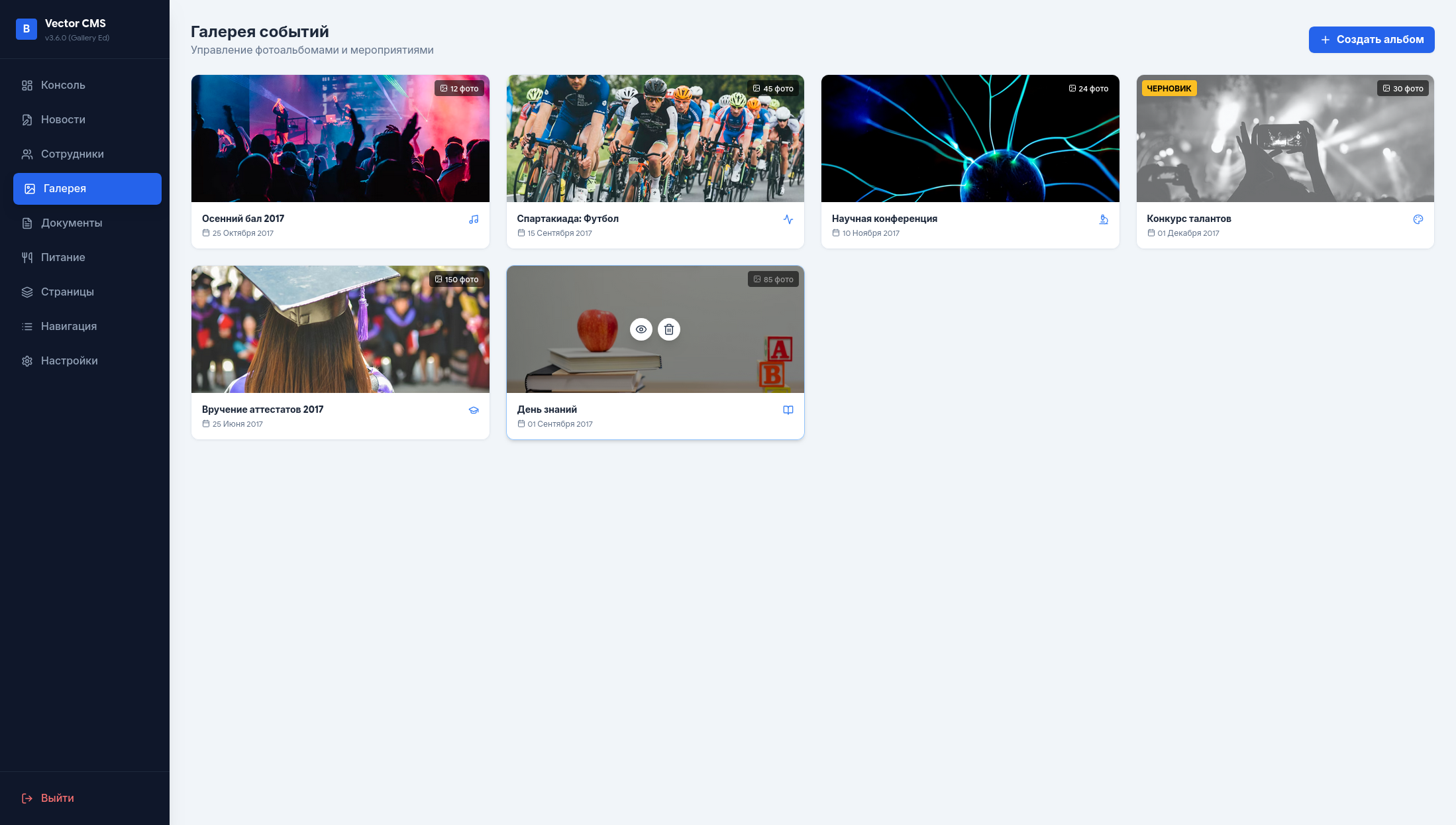Screen dimensions: 1456x825
Task: Open the Сотрудники section
Action: [x=72, y=154]
